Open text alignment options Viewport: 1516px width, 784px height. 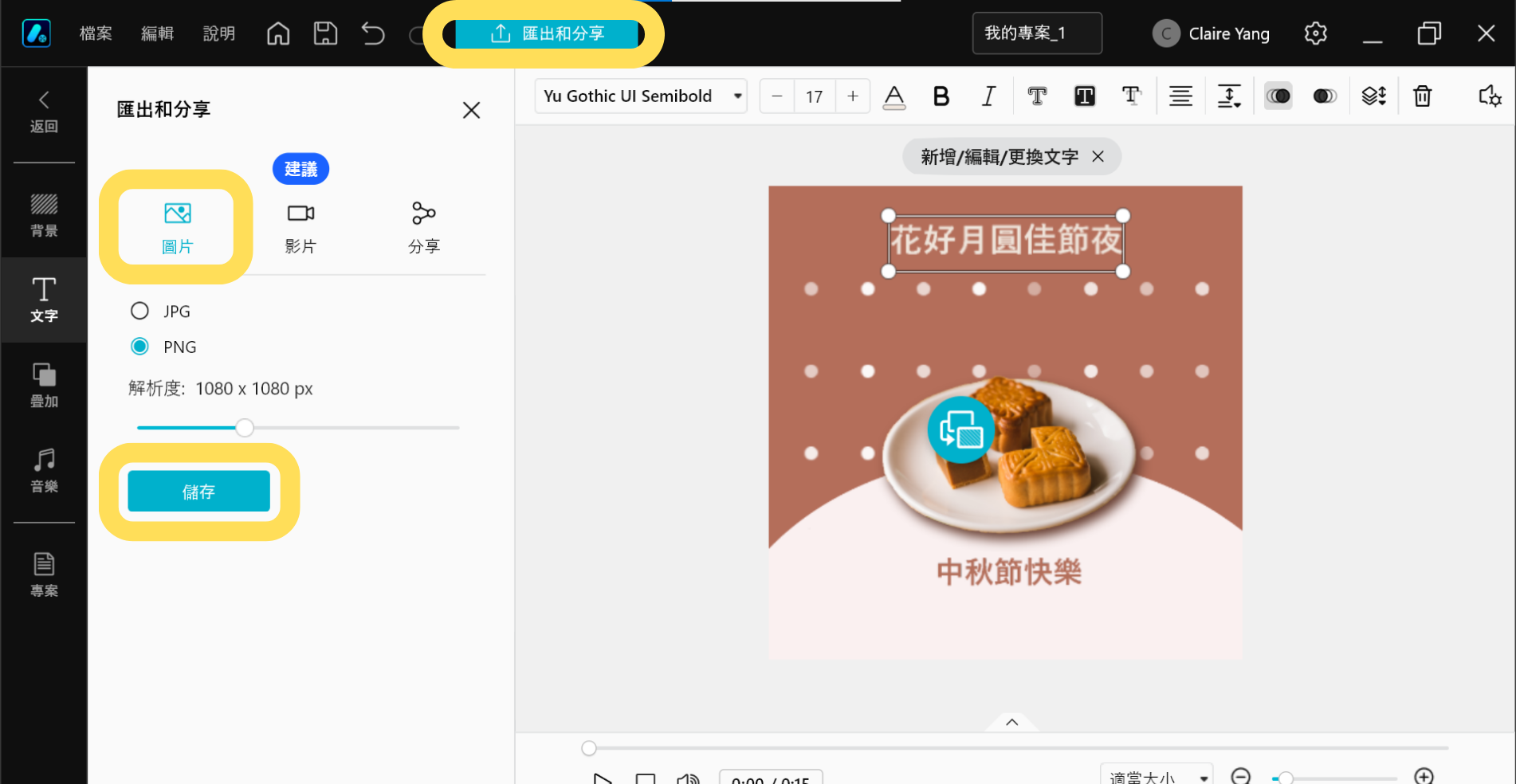pyautogui.click(x=1180, y=96)
